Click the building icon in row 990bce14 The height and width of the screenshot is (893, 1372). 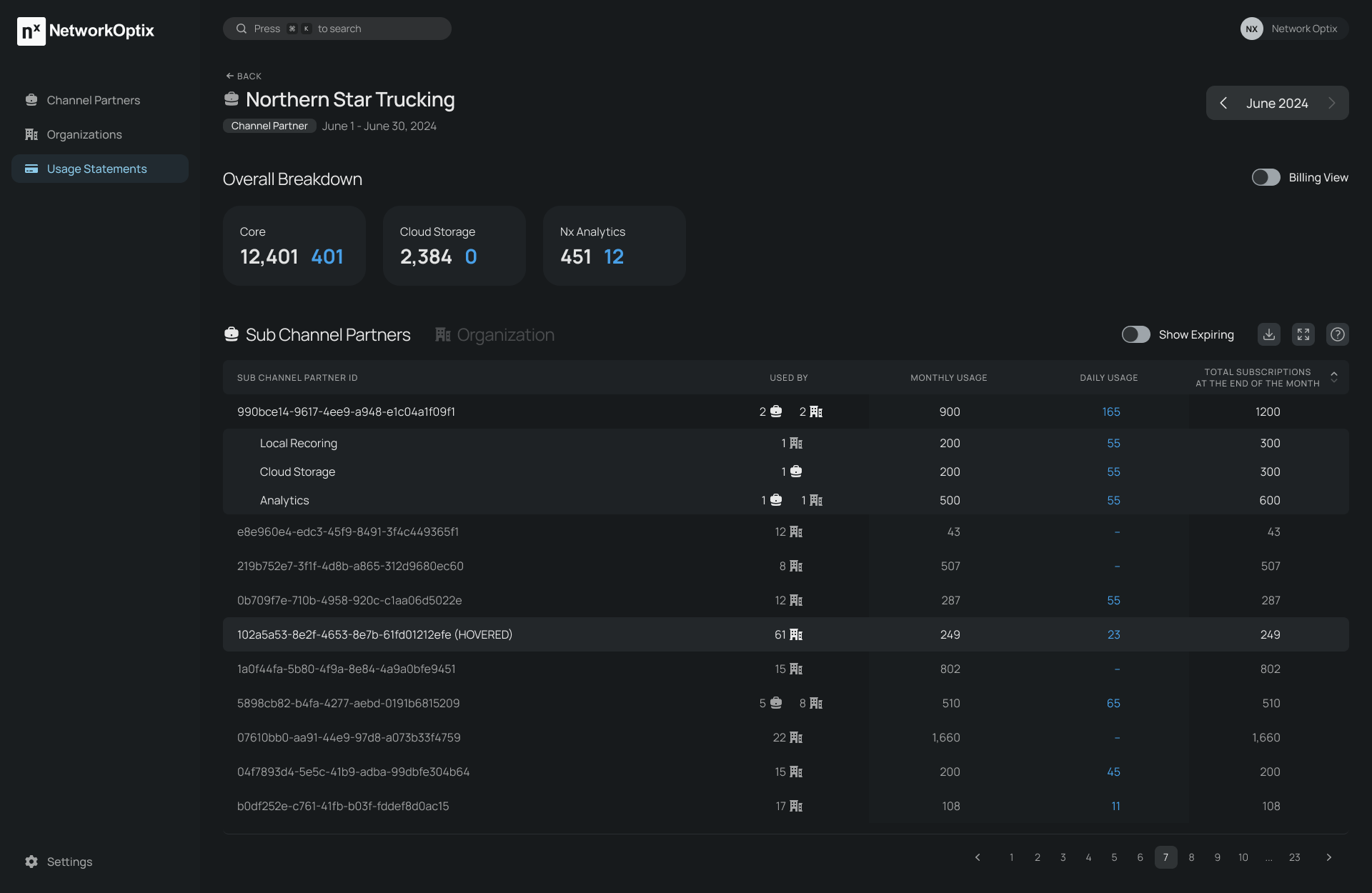pos(816,411)
